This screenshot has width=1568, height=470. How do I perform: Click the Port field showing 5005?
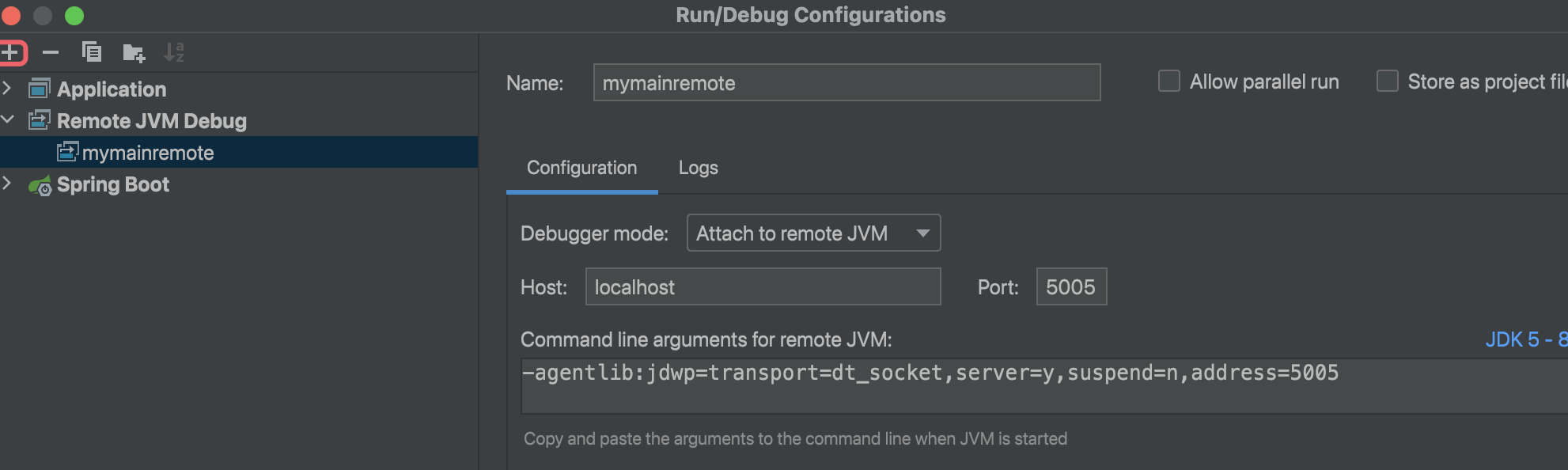click(1071, 287)
